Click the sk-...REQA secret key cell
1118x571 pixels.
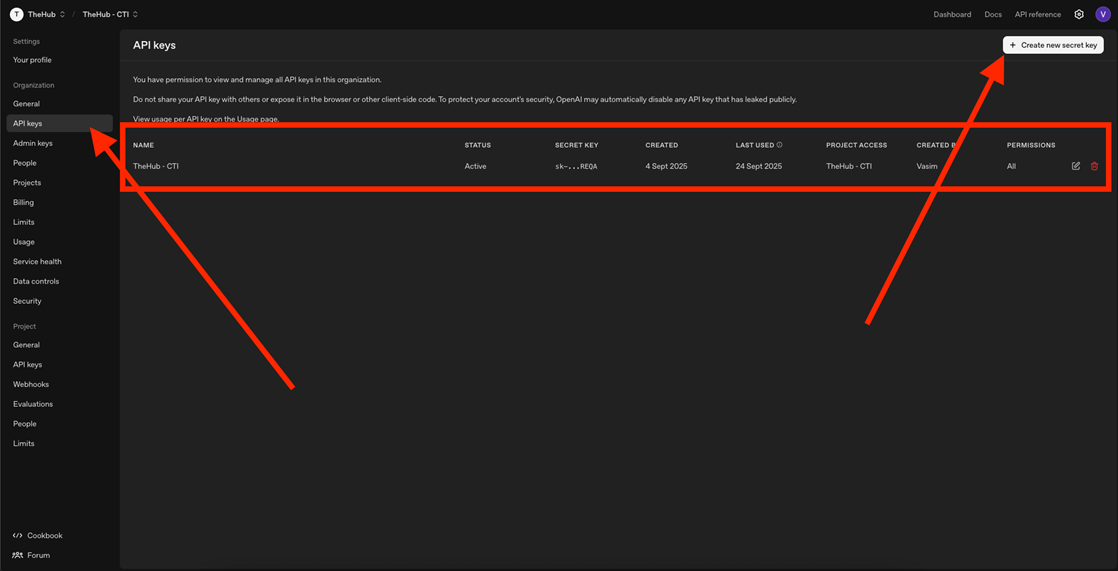[x=576, y=167]
